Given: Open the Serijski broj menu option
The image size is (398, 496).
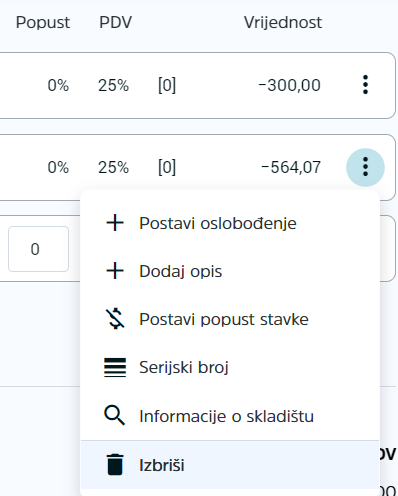Looking at the screenshot, I should [230, 367].
